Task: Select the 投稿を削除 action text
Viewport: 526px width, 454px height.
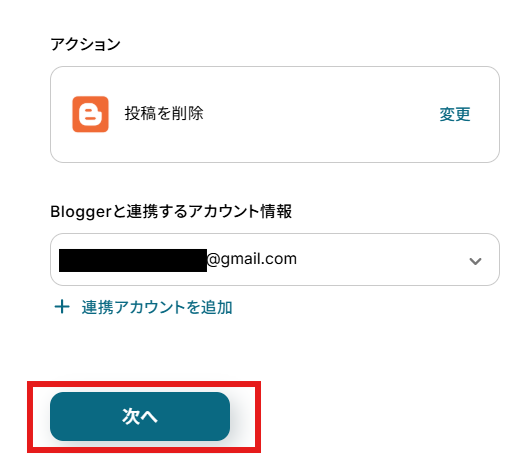Action: point(164,113)
